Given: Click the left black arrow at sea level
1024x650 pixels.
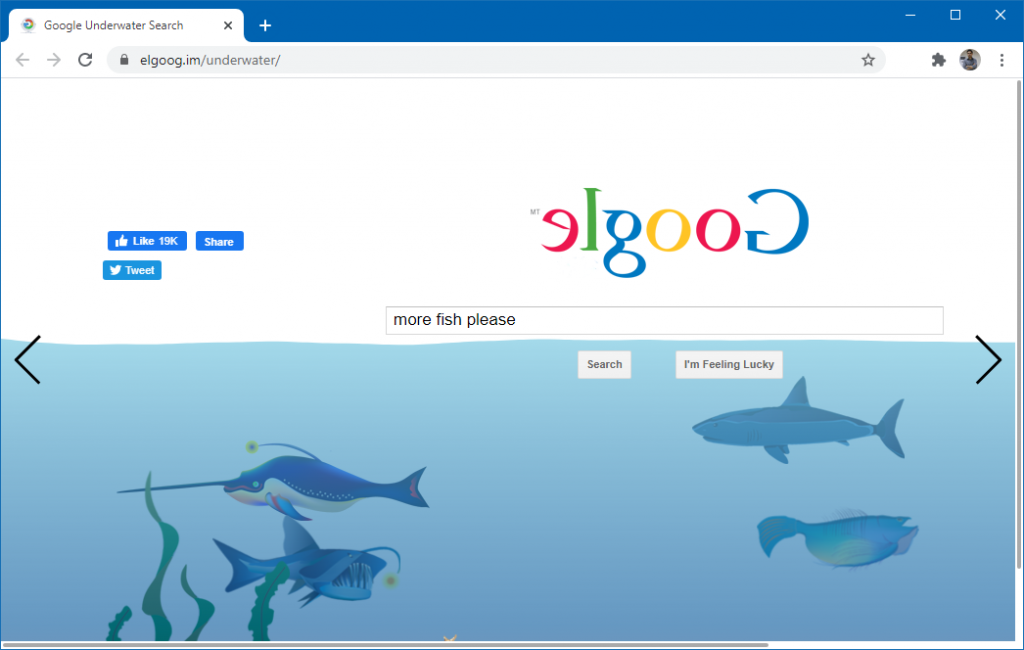Looking at the screenshot, I should (x=27, y=360).
